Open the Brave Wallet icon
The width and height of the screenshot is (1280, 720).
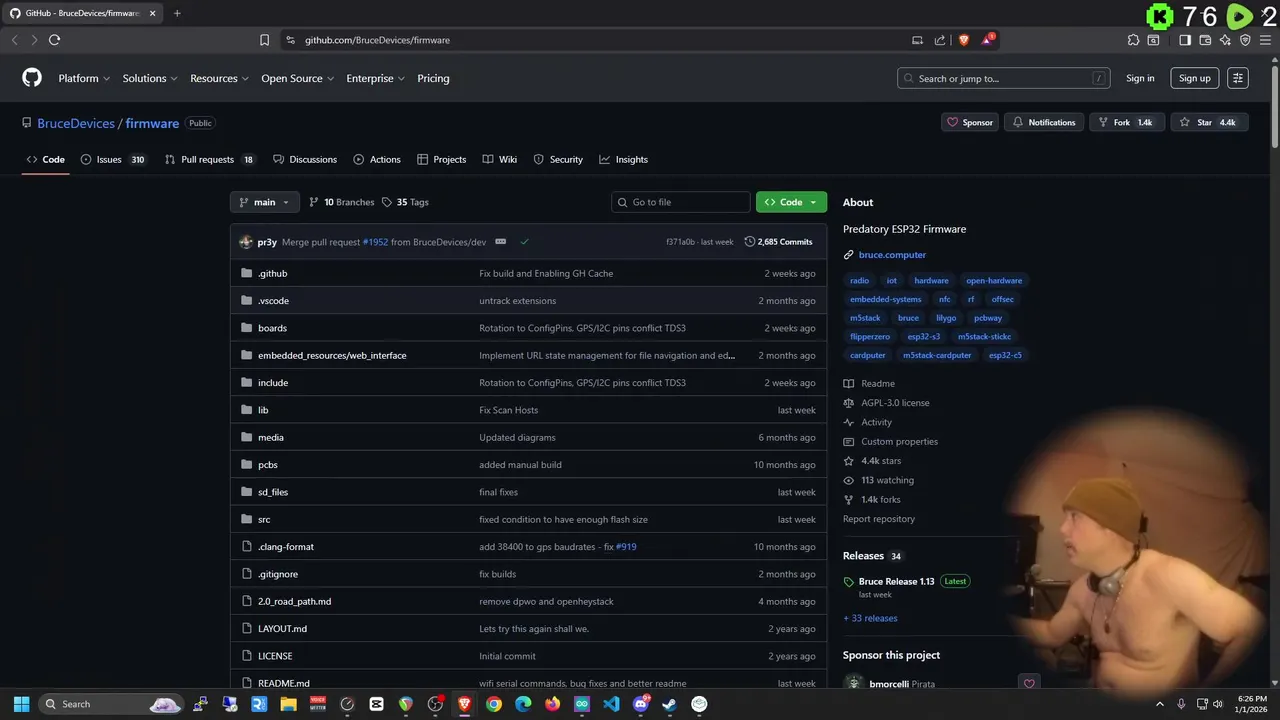point(1205,40)
